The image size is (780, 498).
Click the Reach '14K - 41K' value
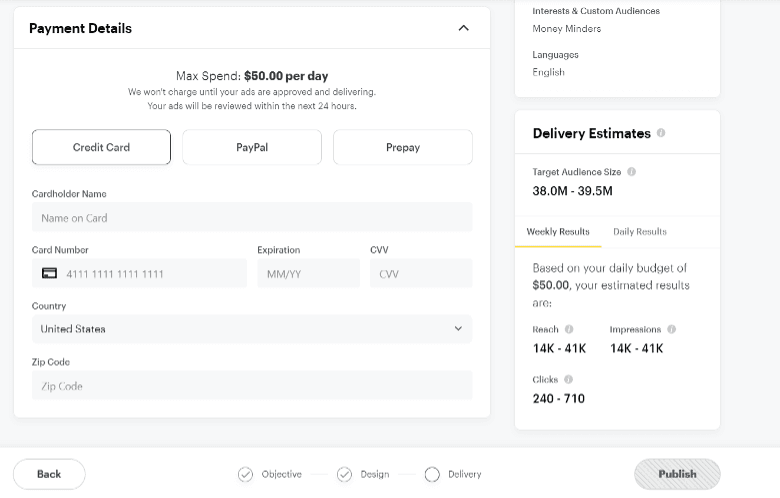pos(559,348)
